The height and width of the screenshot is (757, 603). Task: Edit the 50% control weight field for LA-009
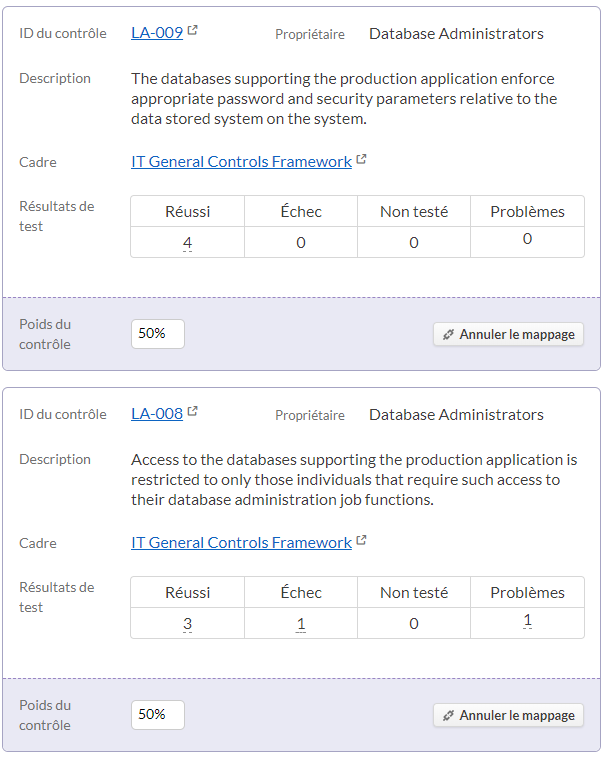point(158,334)
